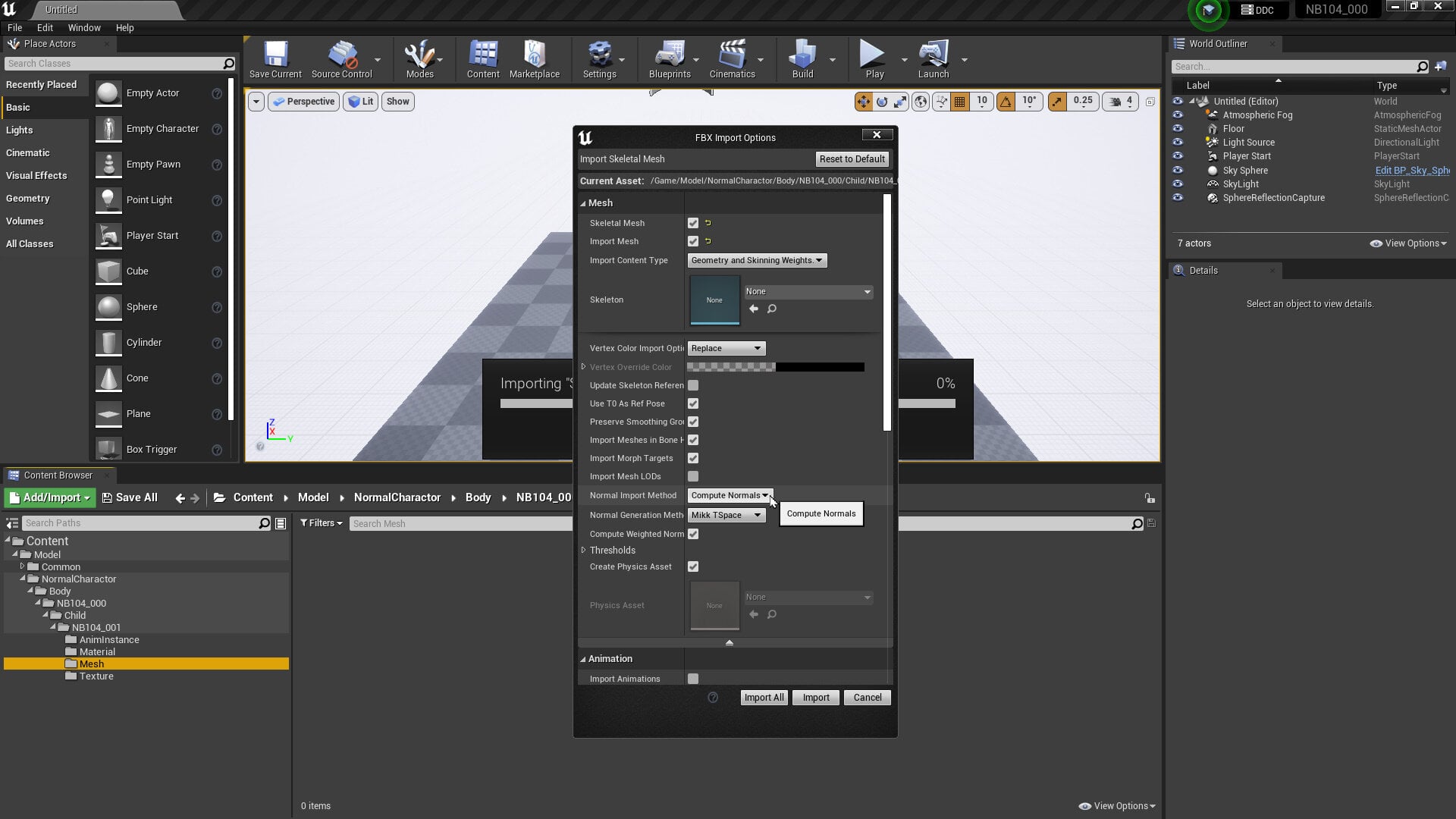Cancel the FBX import dialog
This screenshot has width=1456, height=819.
coord(868,698)
